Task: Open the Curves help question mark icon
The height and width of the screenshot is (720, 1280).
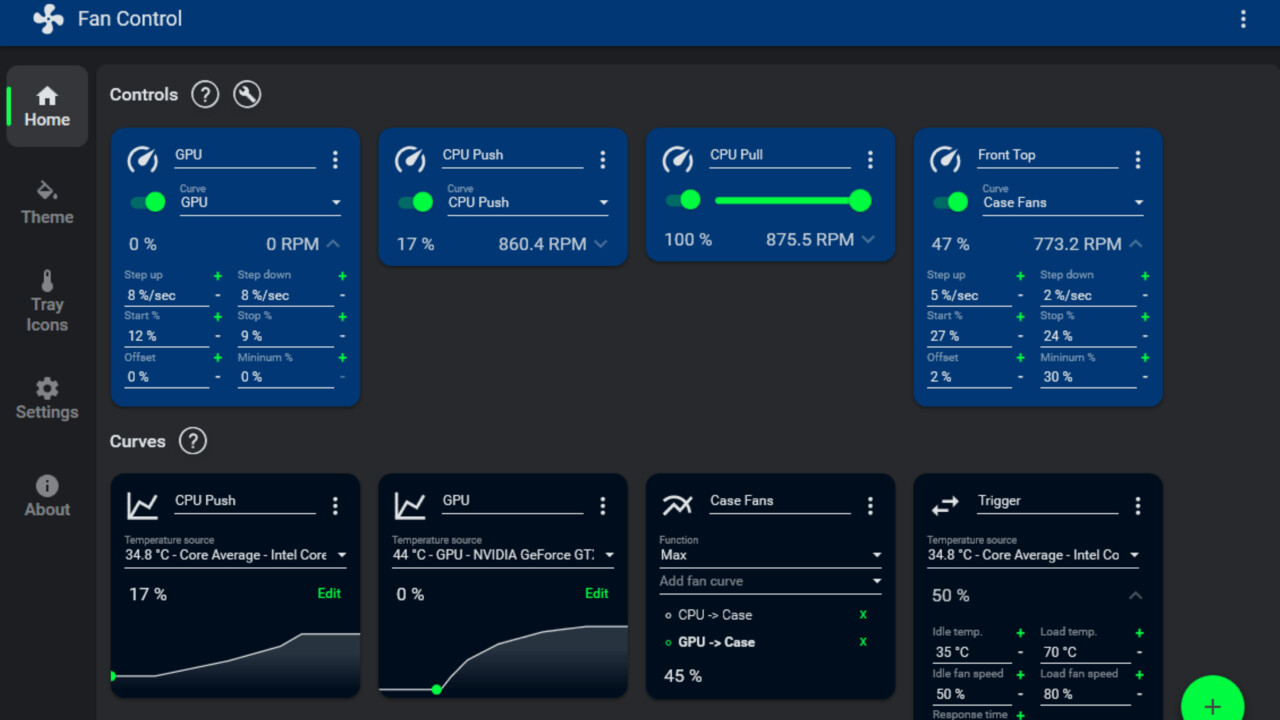Action: 192,441
